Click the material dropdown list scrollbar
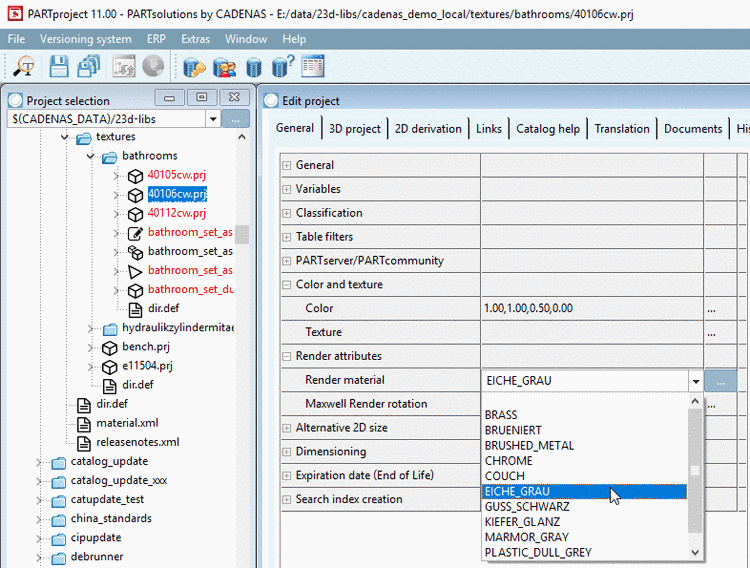Image resolution: width=750 pixels, height=568 pixels. [x=695, y=473]
